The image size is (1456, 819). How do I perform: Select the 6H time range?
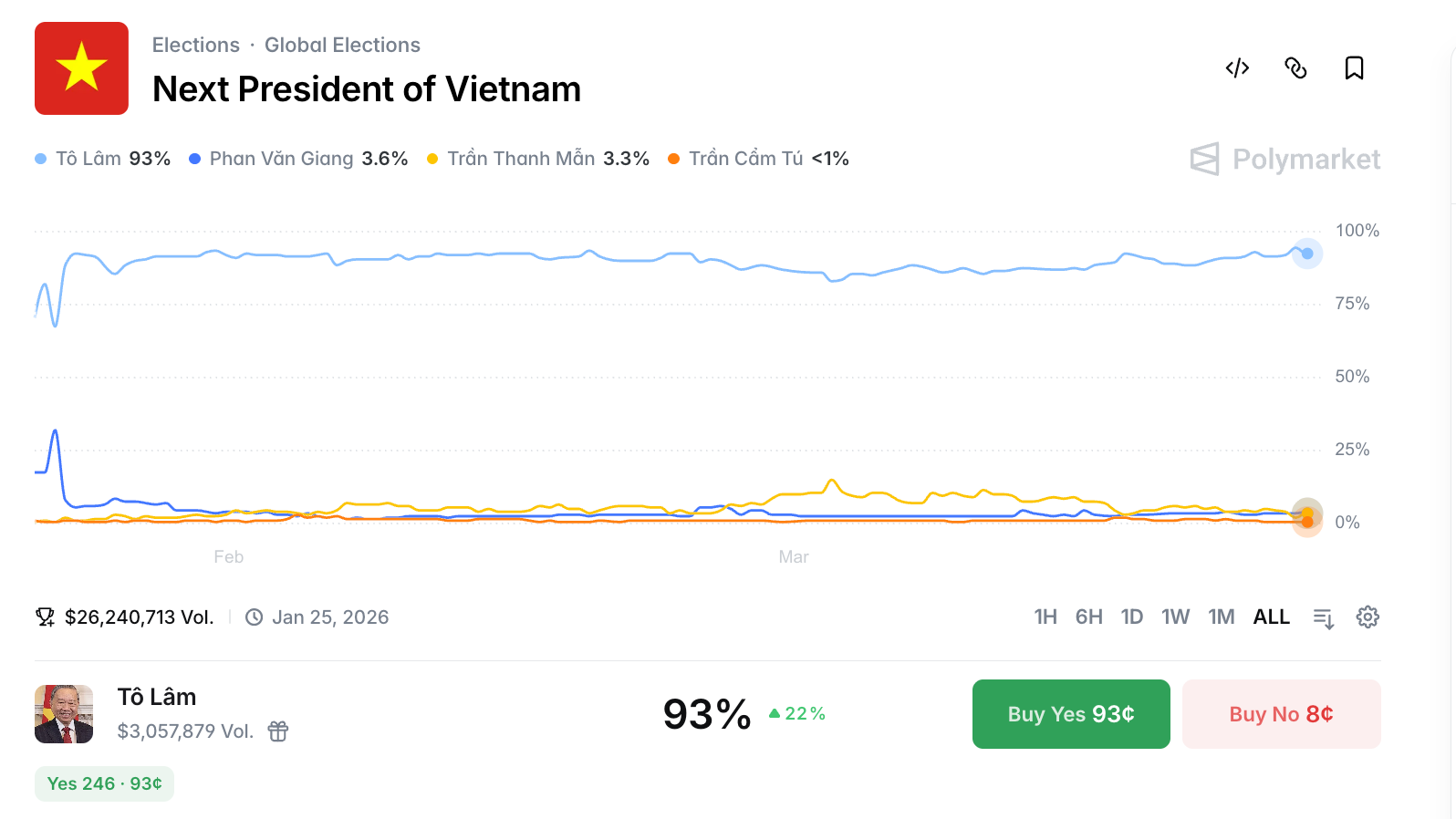coord(1088,617)
